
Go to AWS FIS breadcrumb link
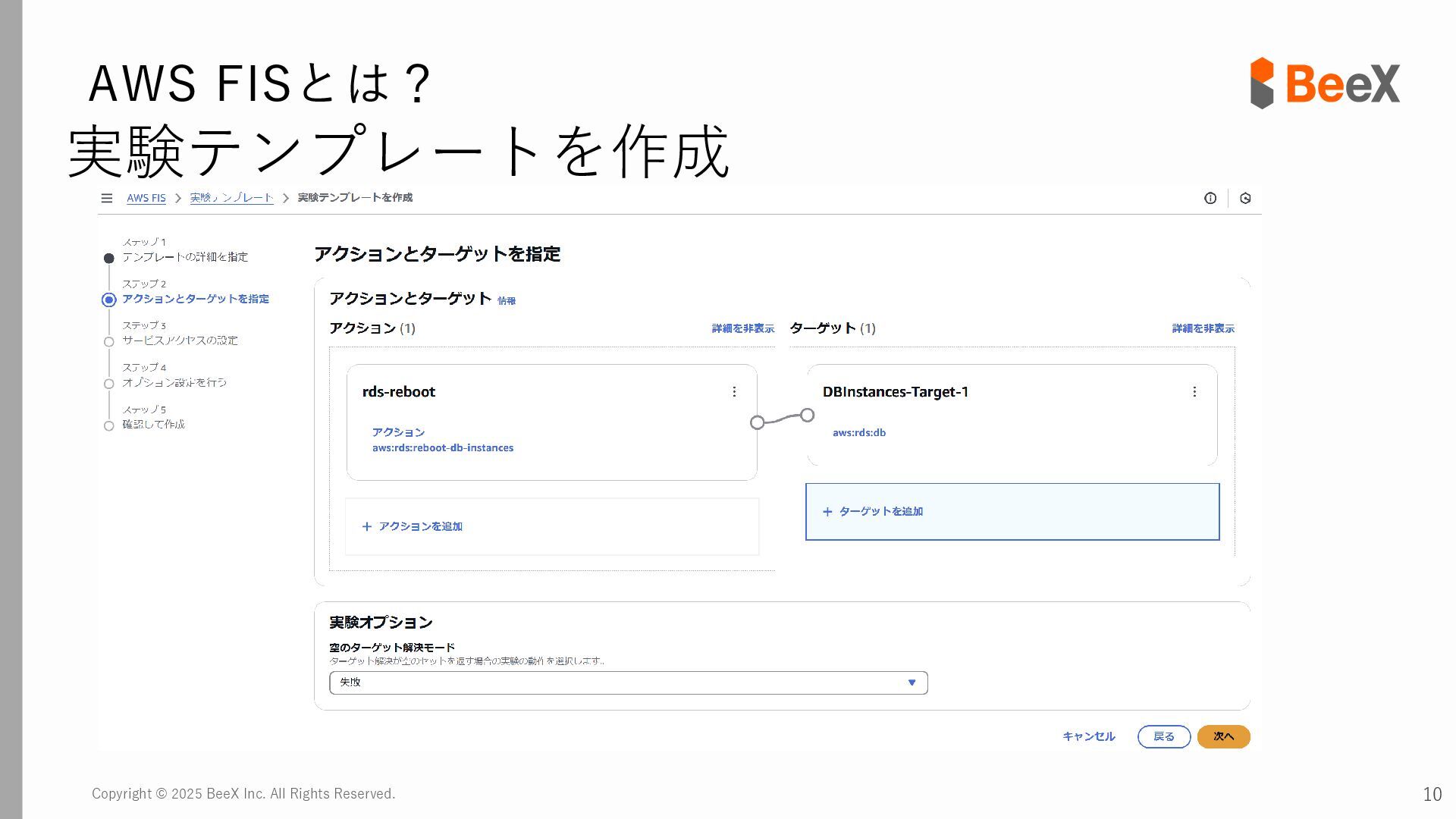tap(146, 198)
